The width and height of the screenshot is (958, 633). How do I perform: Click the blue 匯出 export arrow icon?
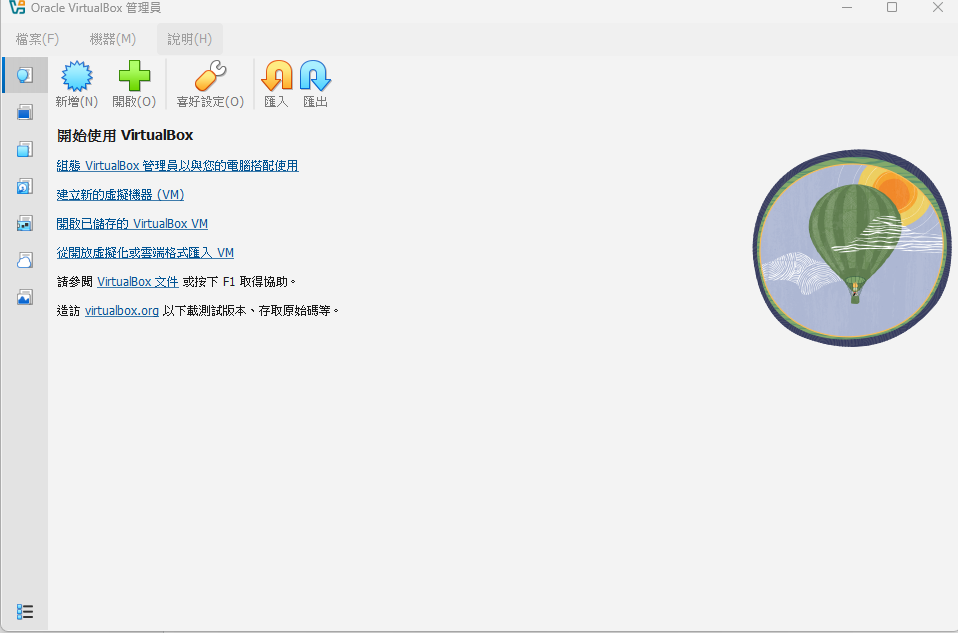pos(315,76)
